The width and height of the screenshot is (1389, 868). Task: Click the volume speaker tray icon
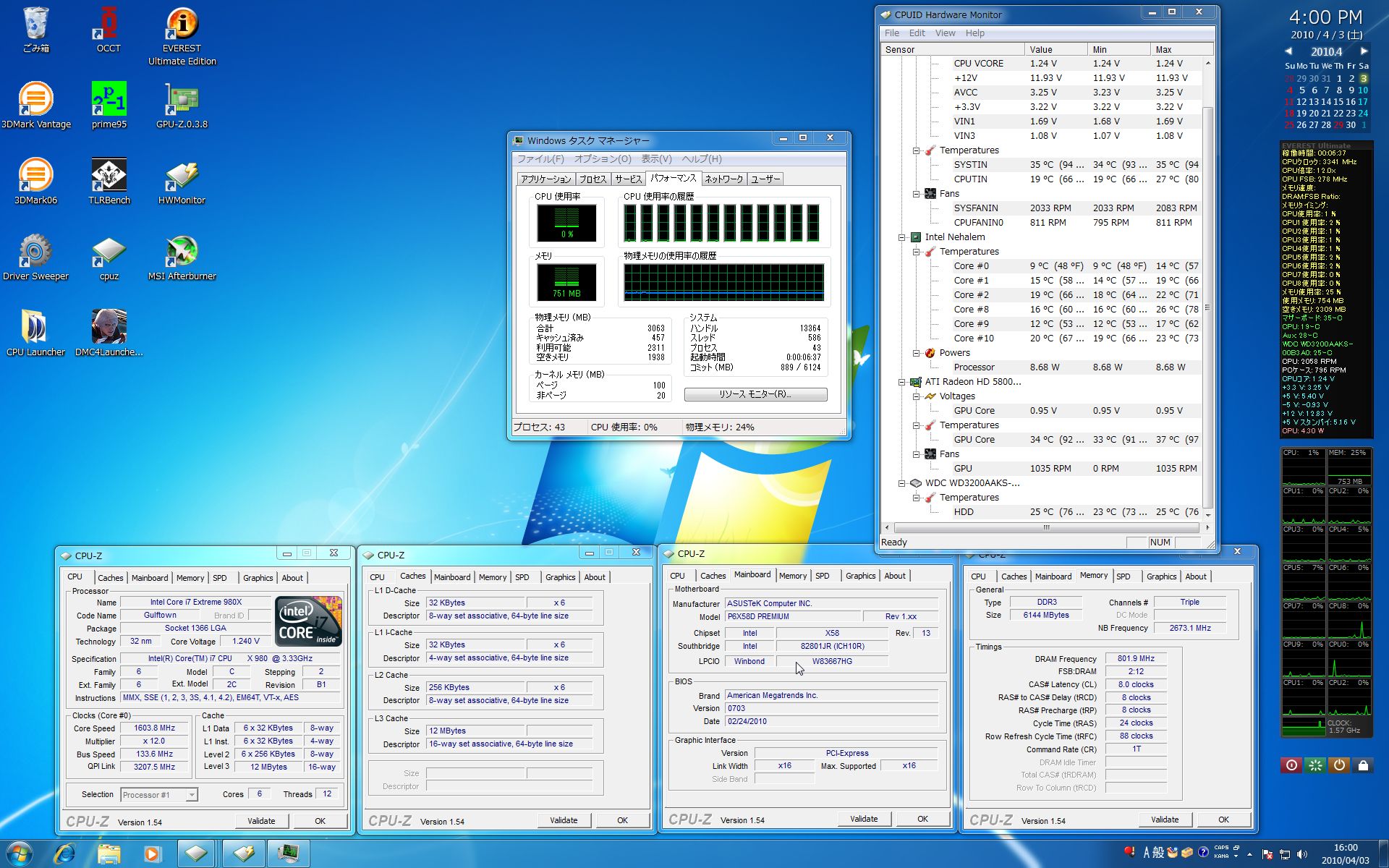pyautogui.click(x=1302, y=854)
